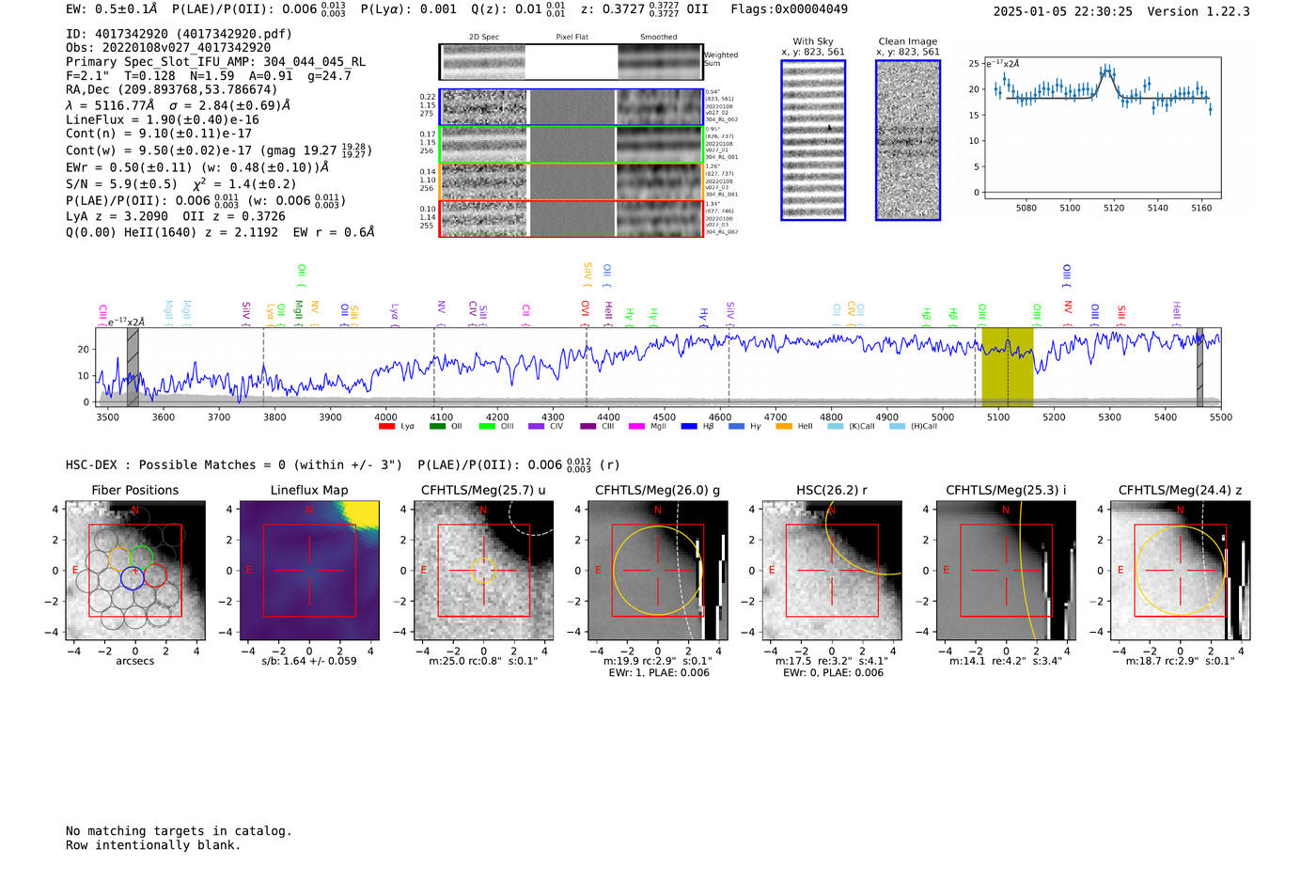Click 'No matching targets in catalog.' text
Viewport: 1316px width, 896px height.
(x=179, y=830)
